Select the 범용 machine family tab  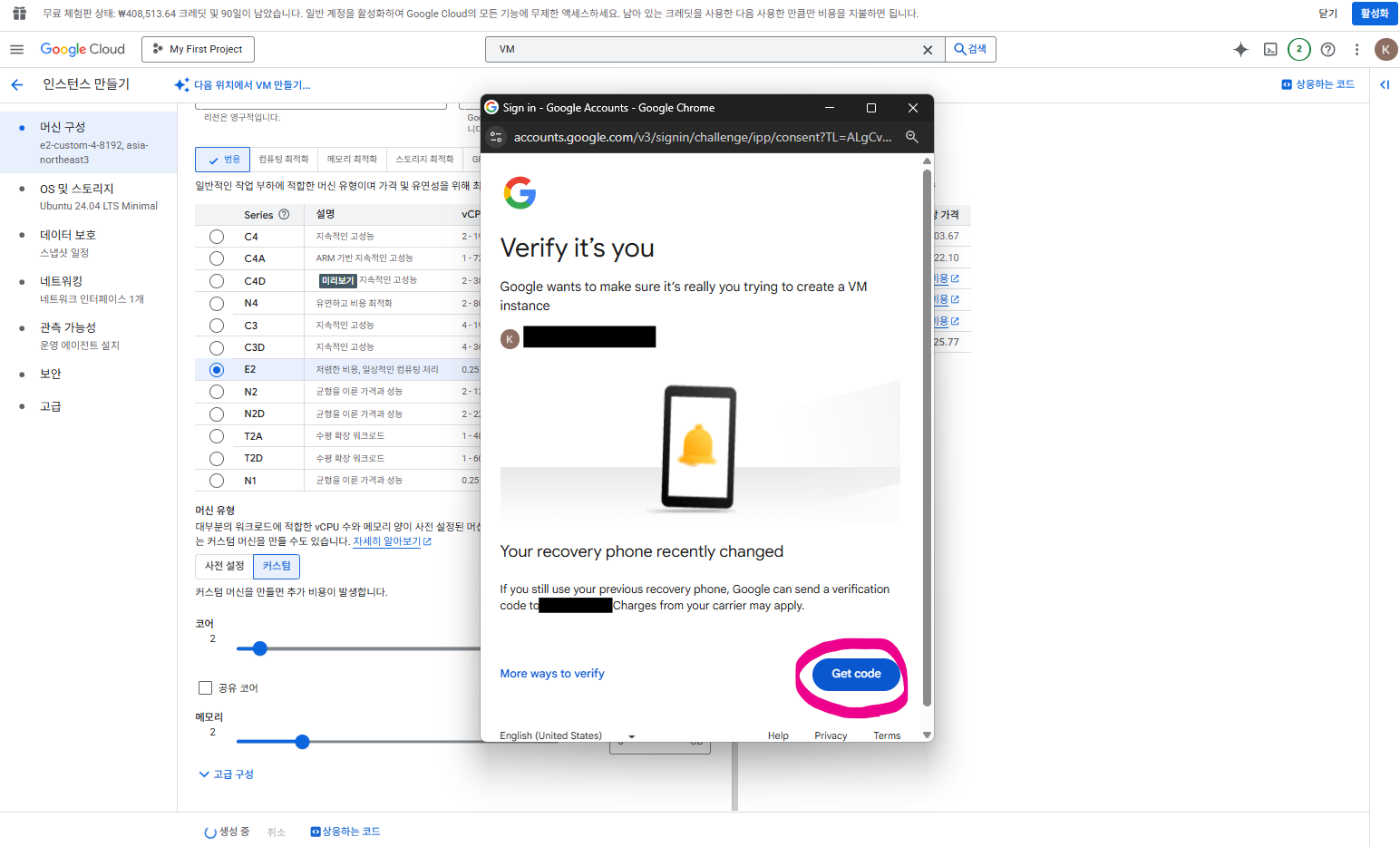click(x=222, y=160)
